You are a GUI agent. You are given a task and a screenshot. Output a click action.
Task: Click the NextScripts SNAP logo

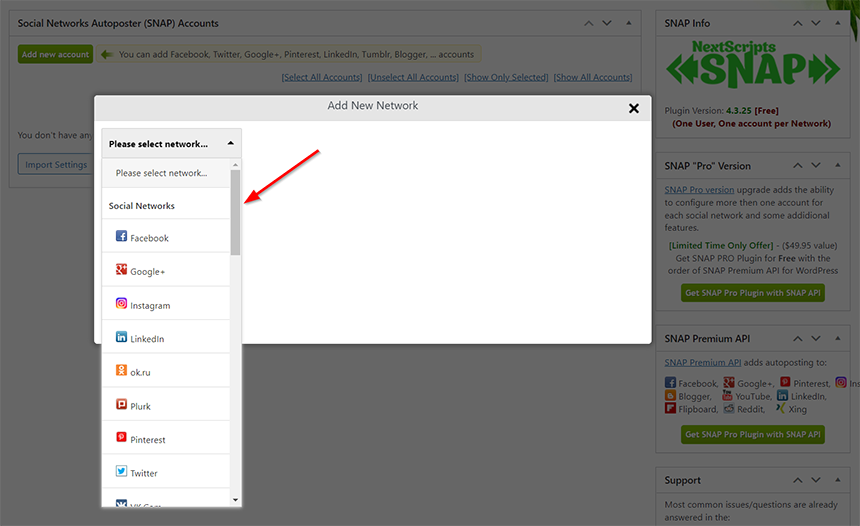click(x=752, y=64)
